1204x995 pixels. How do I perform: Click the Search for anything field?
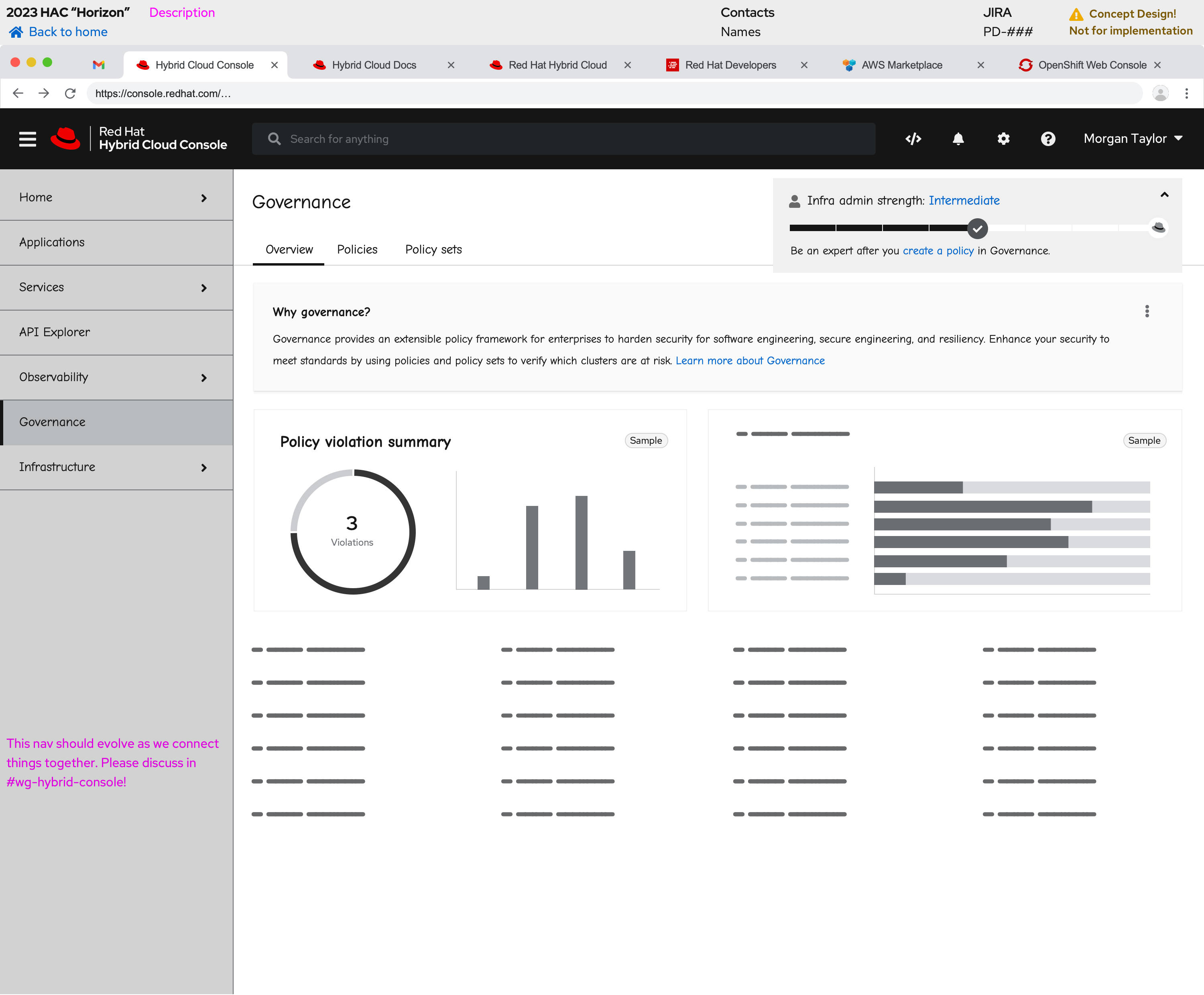coord(563,139)
